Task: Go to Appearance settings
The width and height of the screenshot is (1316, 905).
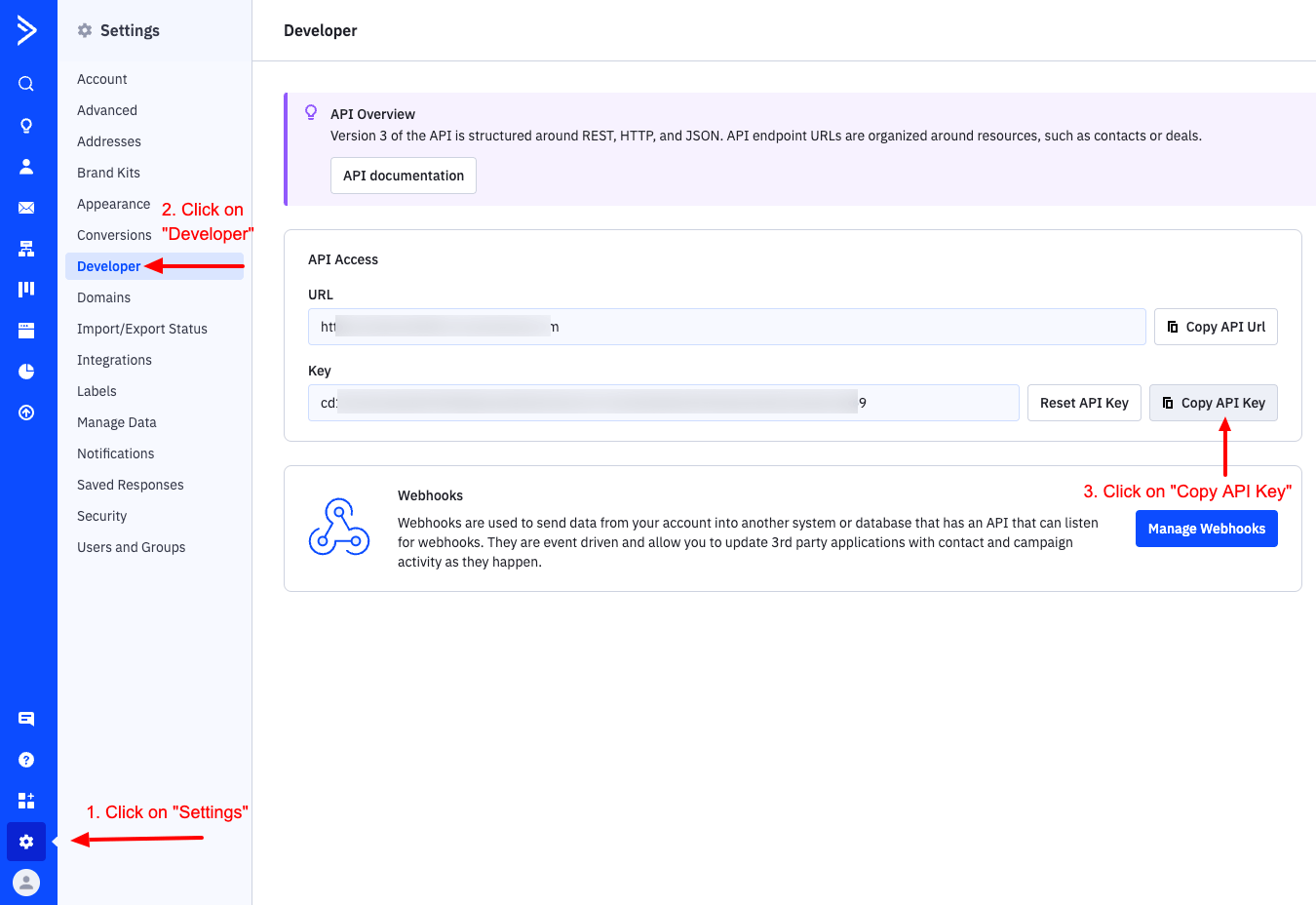Action: click(x=114, y=204)
